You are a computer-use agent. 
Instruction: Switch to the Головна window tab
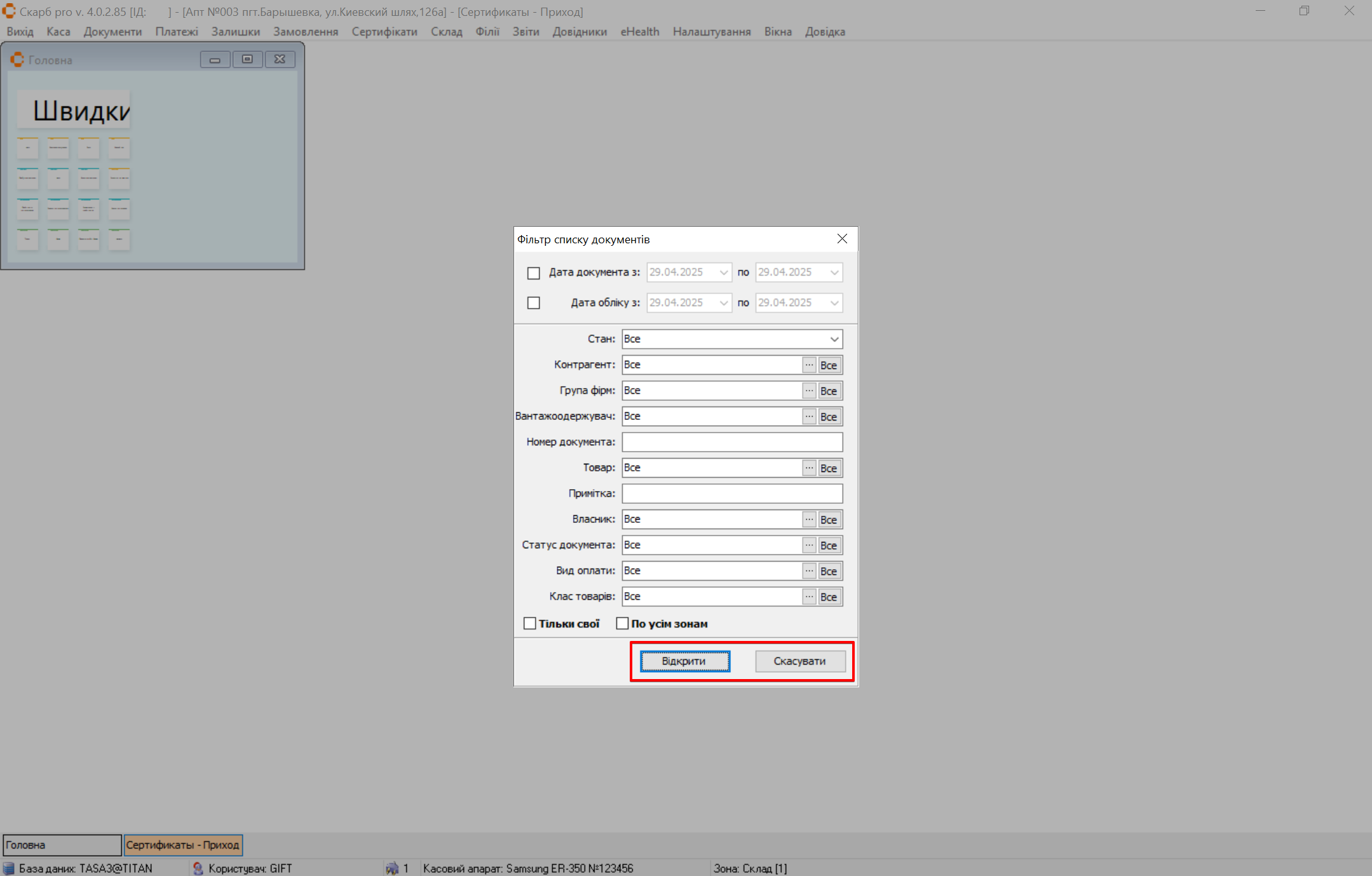point(62,845)
